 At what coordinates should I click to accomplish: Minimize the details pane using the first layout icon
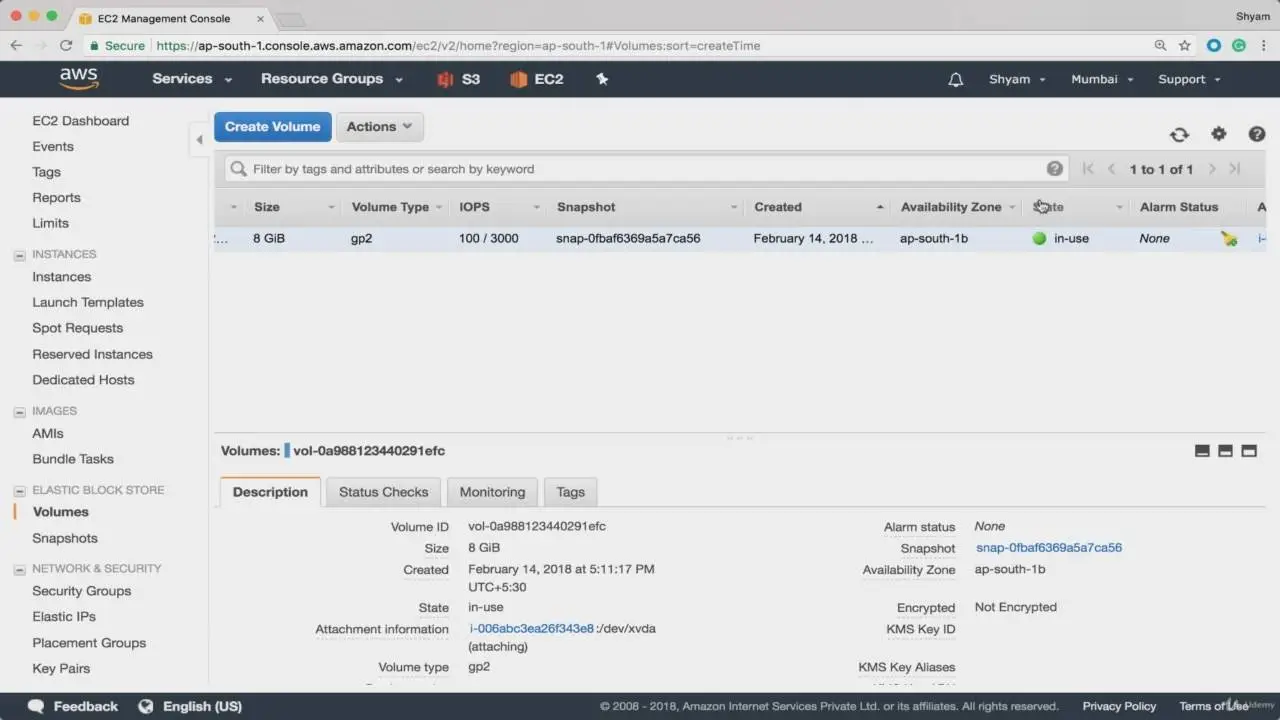pos(1202,451)
